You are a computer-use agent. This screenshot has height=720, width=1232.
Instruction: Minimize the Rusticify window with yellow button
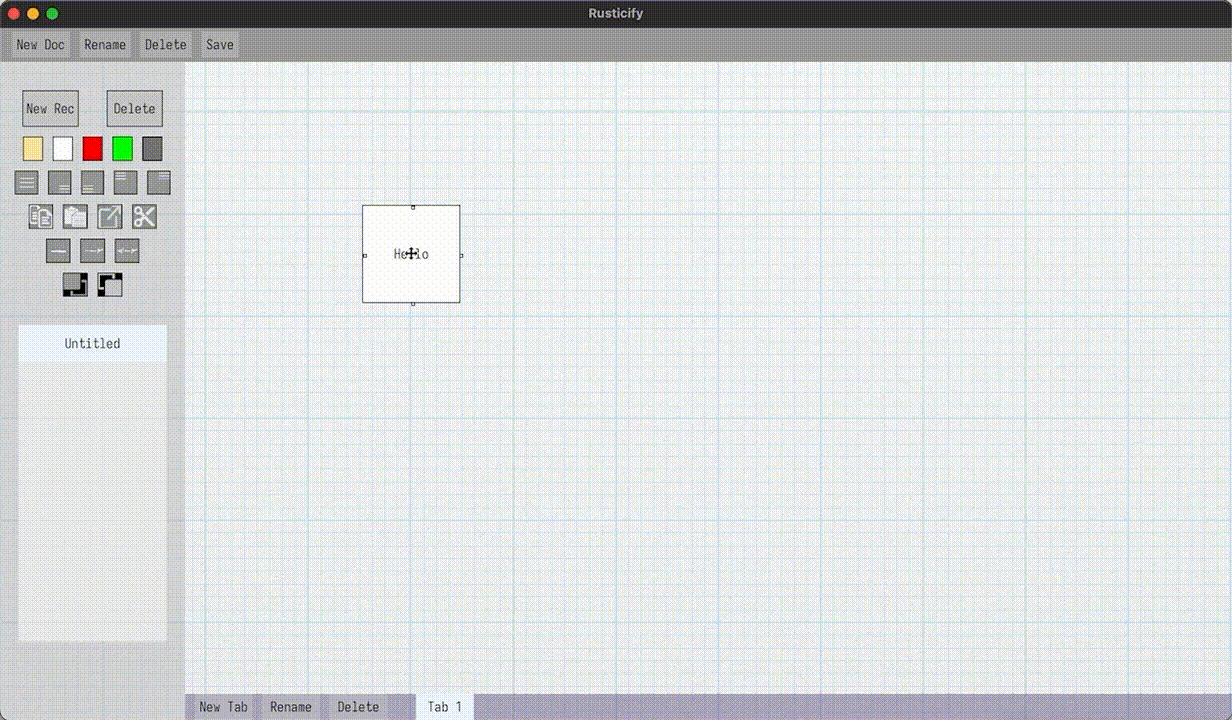click(33, 14)
